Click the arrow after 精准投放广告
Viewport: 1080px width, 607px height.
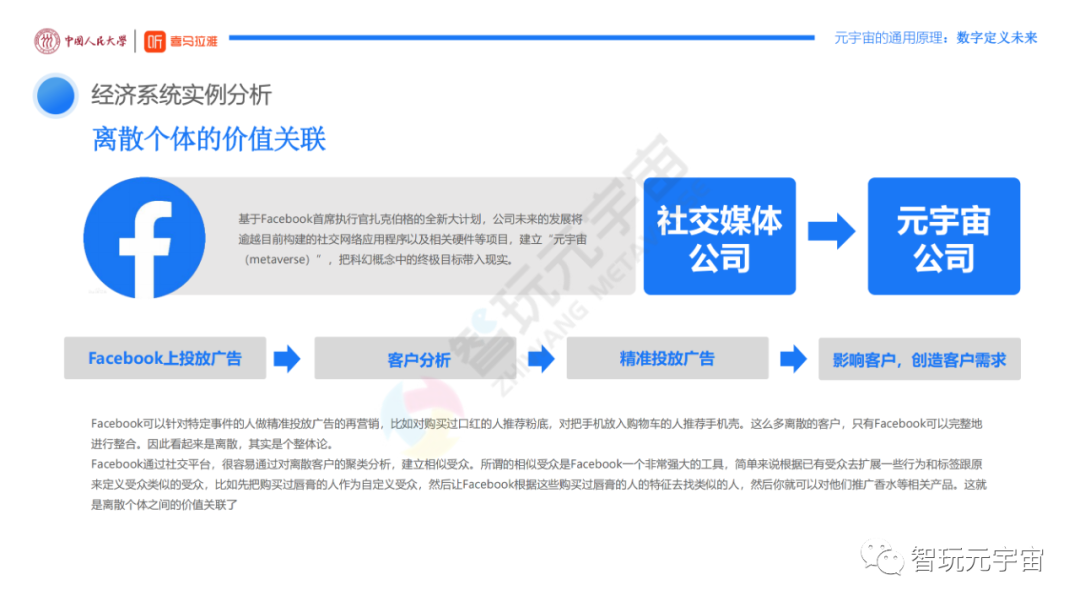(793, 358)
